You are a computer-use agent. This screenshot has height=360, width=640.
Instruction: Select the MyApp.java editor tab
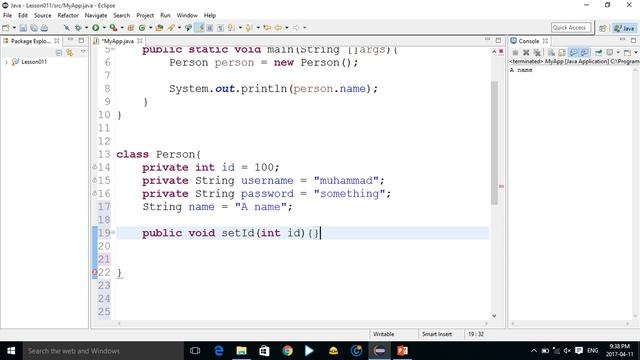click(x=118, y=41)
